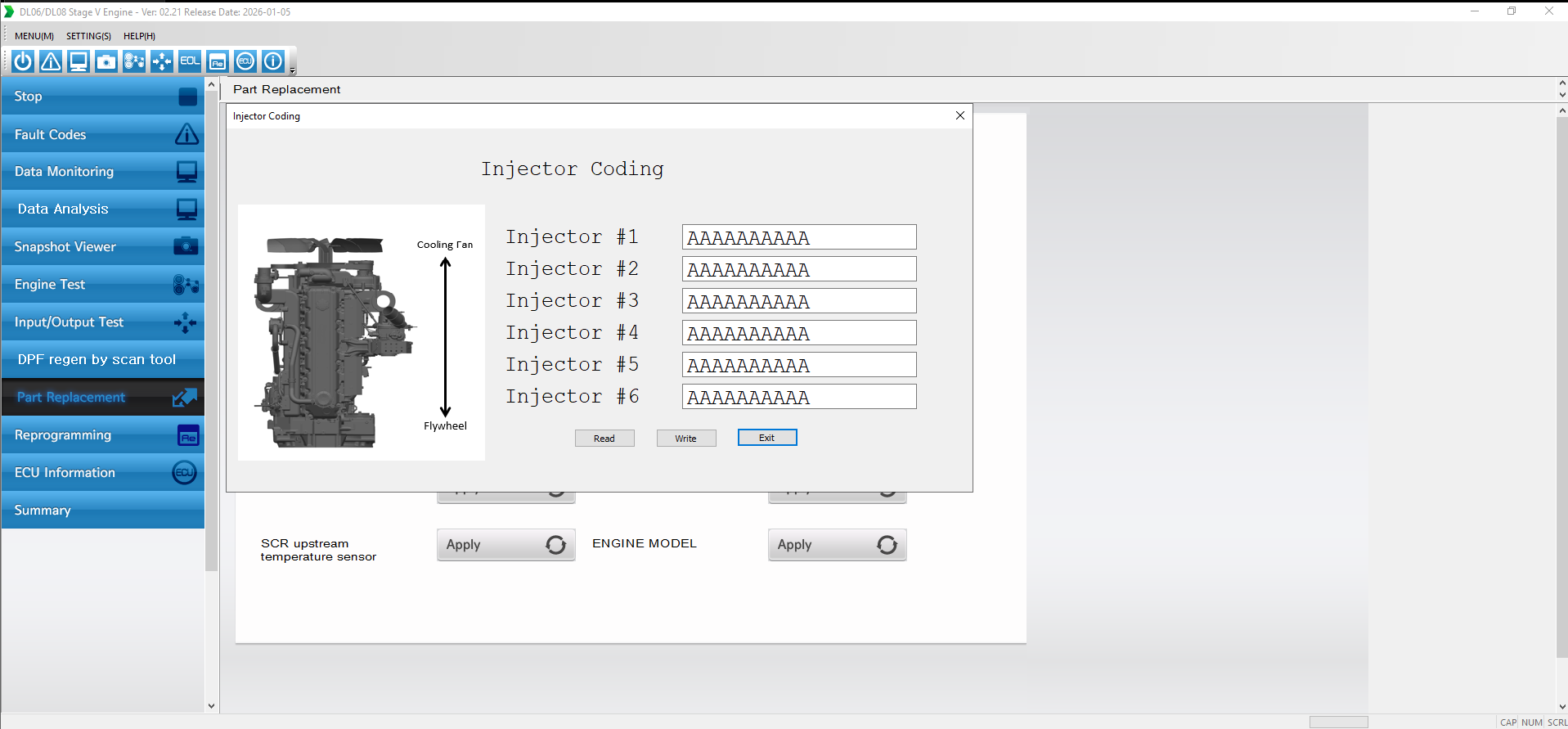Open the info toolbar icon
This screenshot has height=729, width=1568.
click(x=273, y=61)
